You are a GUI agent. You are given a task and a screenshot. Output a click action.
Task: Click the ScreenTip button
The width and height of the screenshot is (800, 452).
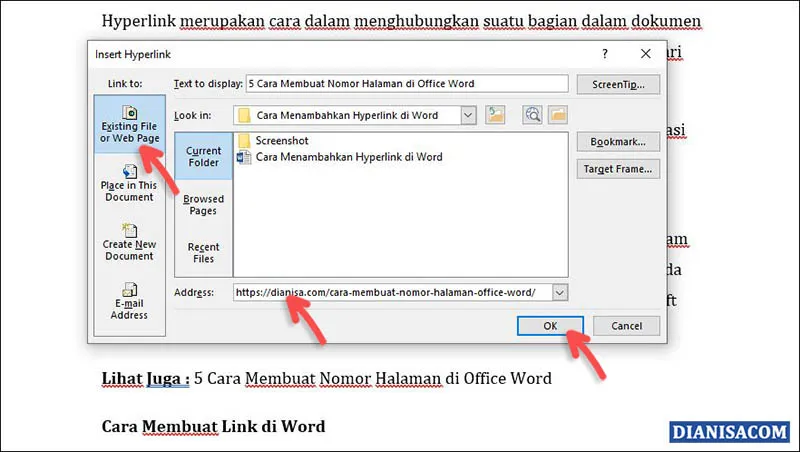[618, 85]
